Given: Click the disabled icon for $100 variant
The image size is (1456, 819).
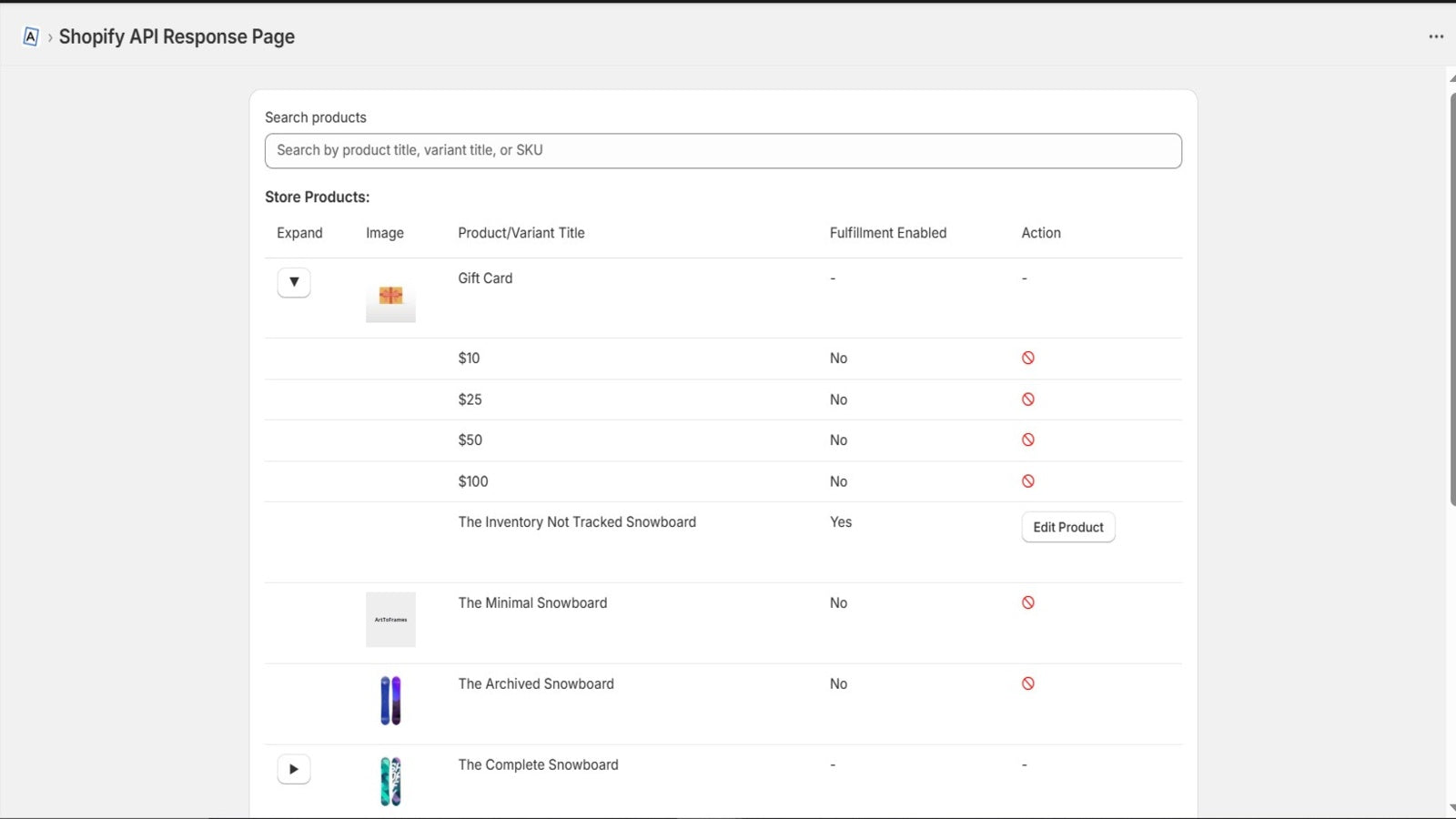Looking at the screenshot, I should (x=1027, y=481).
